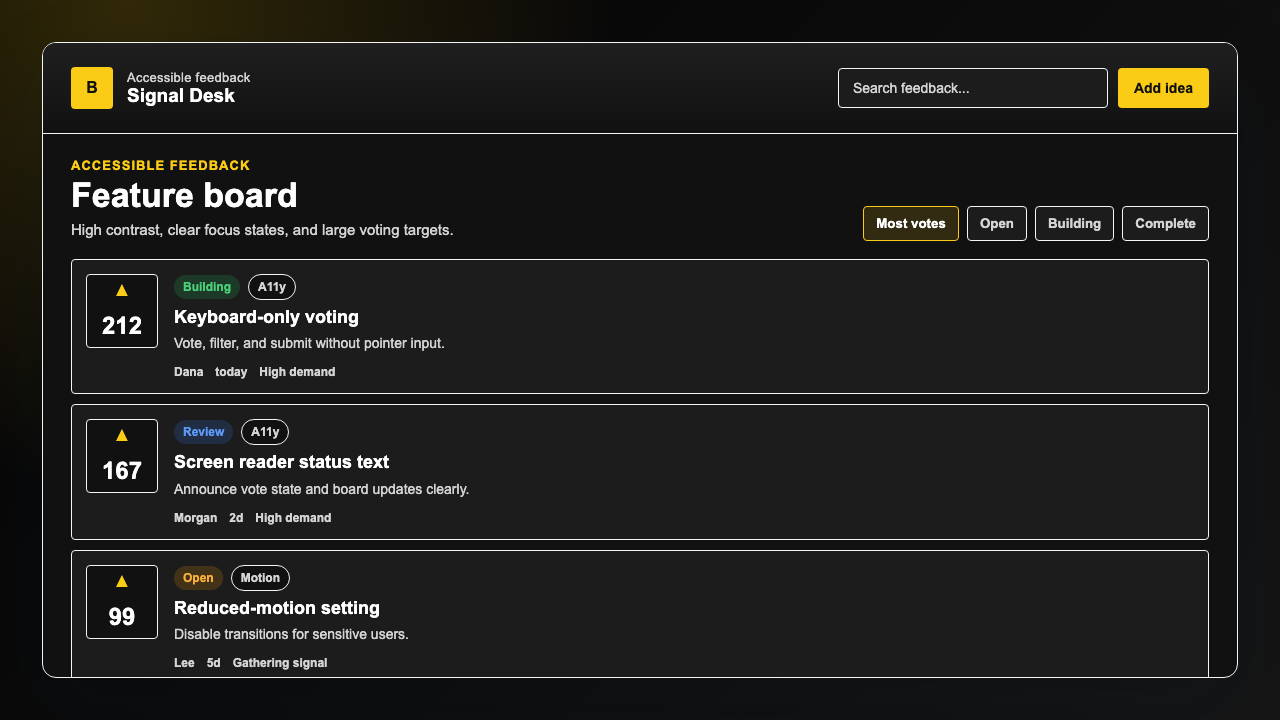Upvote the Reduced-motion setting idea
Image resolution: width=1280 pixels, height=720 pixels.
122,602
